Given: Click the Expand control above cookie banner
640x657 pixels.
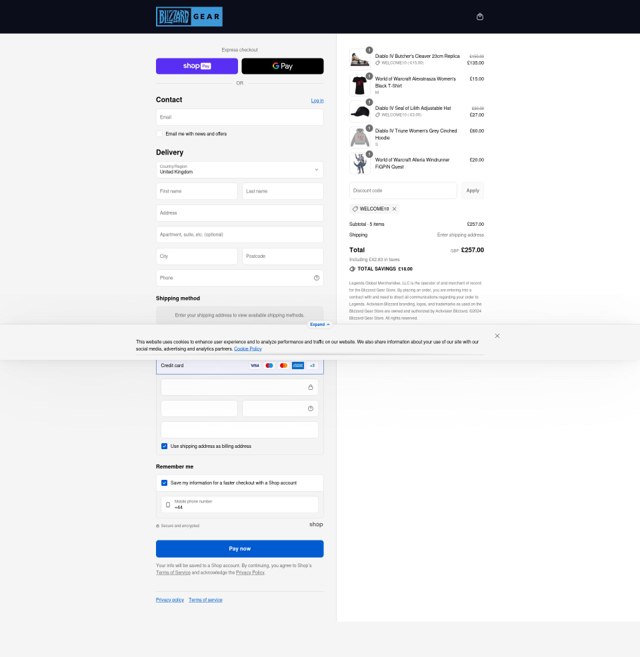Looking at the screenshot, I should tap(320, 324).
